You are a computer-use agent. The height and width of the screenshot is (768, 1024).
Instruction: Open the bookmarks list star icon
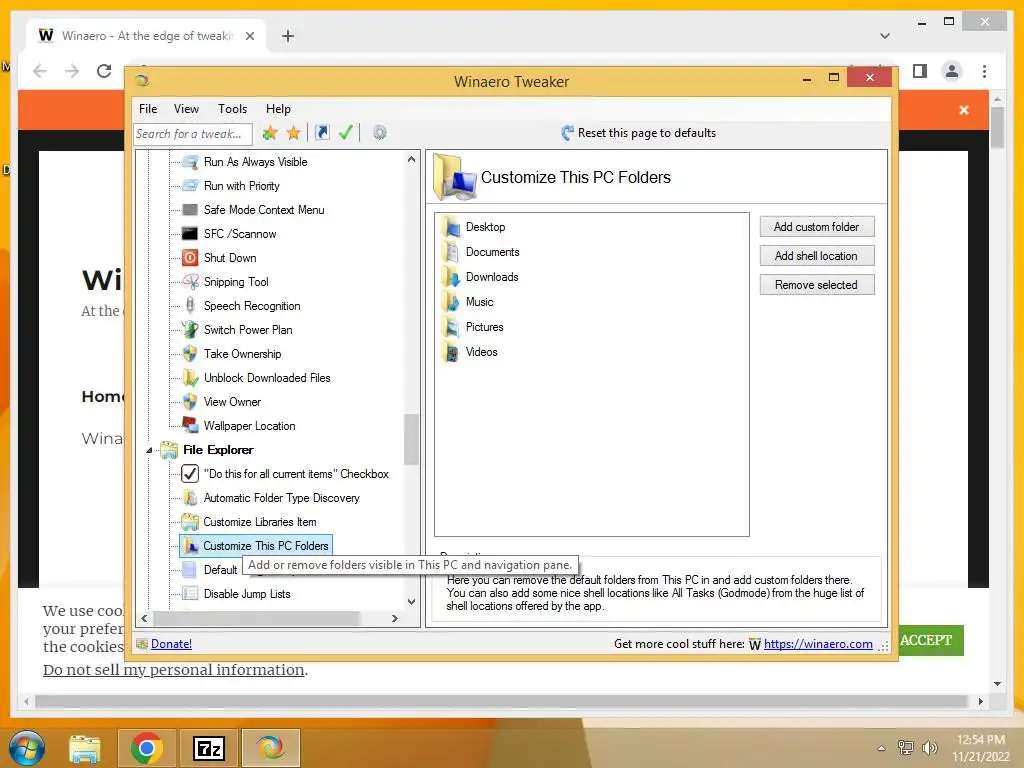pos(294,133)
